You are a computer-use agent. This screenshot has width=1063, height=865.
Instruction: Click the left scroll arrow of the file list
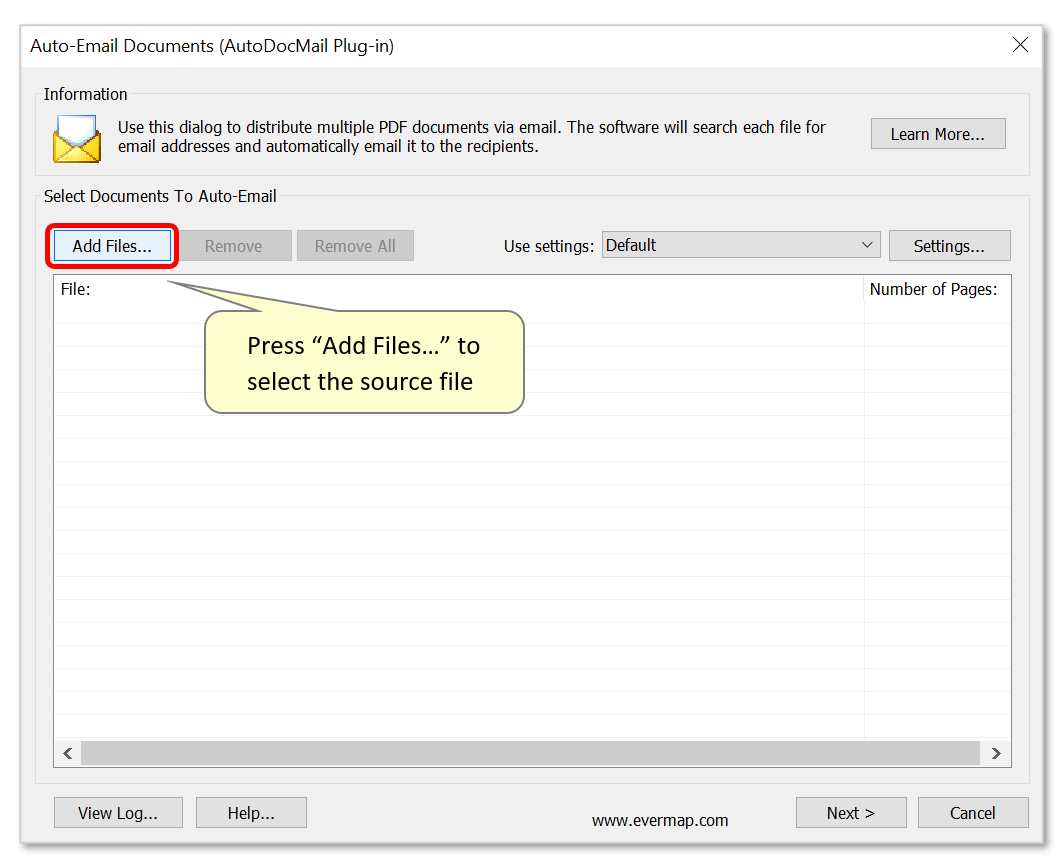click(67, 753)
